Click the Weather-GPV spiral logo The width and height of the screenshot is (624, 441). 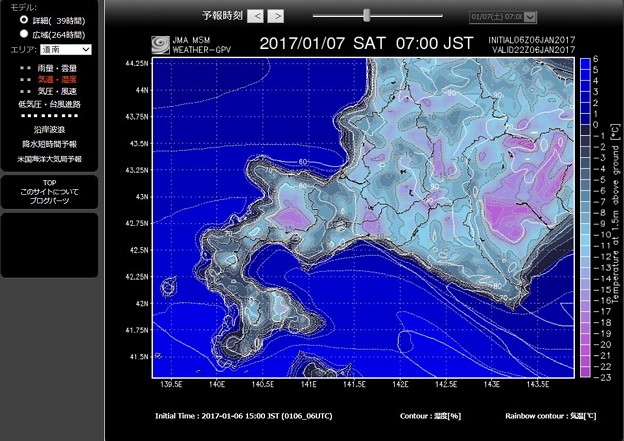(159, 44)
